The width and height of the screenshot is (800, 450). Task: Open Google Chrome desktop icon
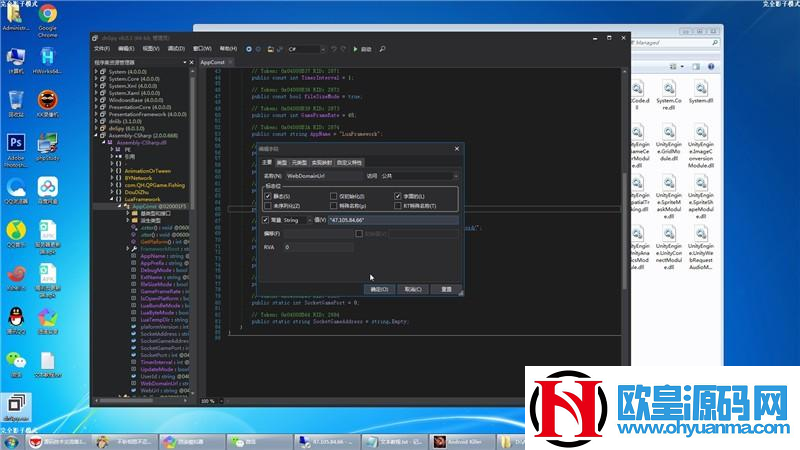click(x=47, y=21)
